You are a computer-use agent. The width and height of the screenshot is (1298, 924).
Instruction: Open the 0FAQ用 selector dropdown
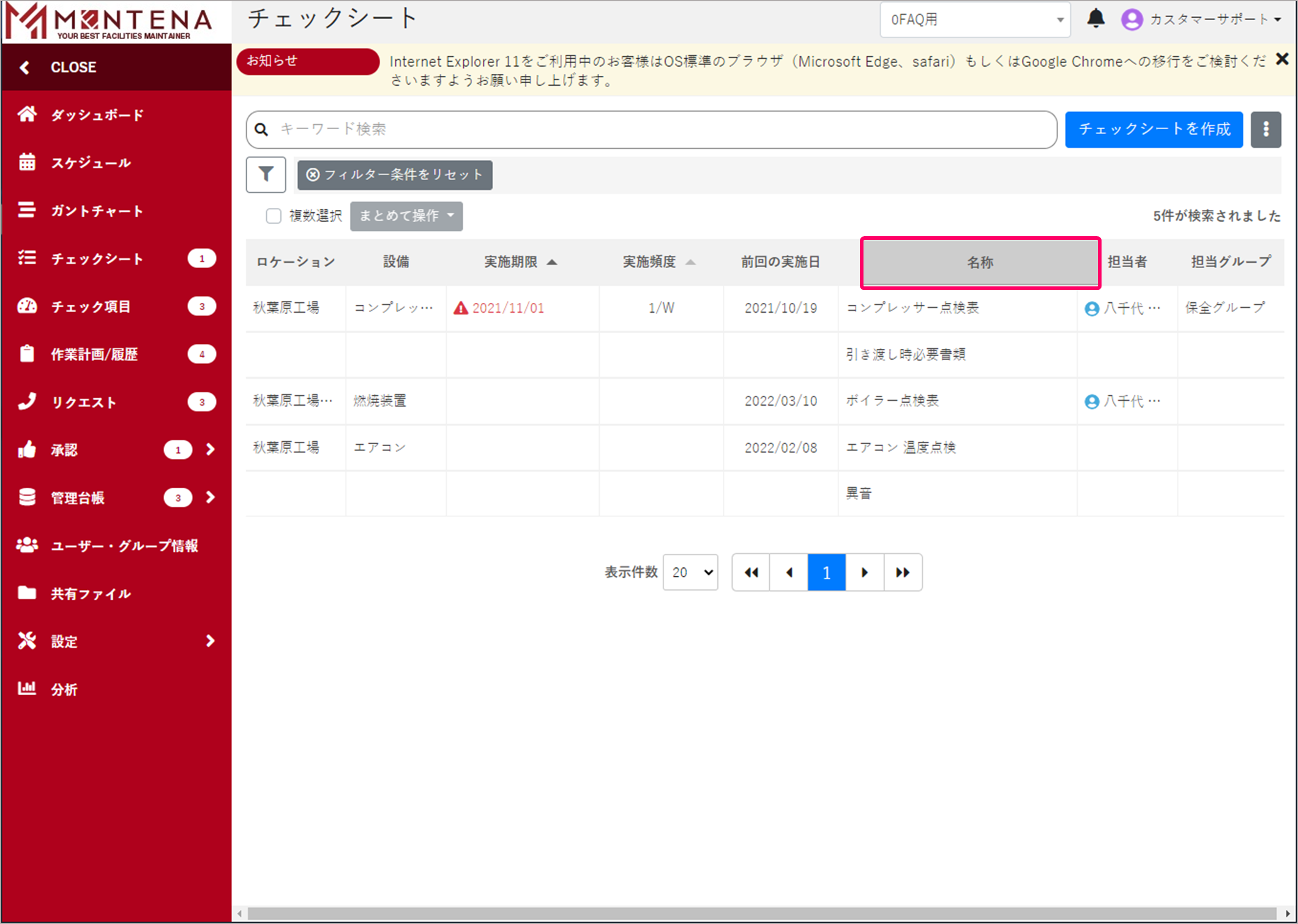pyautogui.click(x=975, y=20)
